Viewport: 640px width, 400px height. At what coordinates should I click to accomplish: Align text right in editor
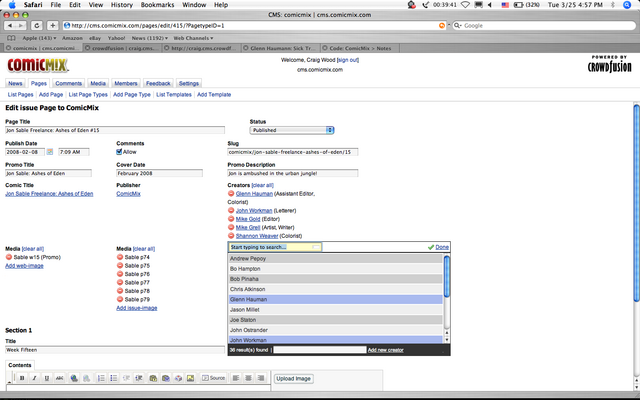point(261,378)
